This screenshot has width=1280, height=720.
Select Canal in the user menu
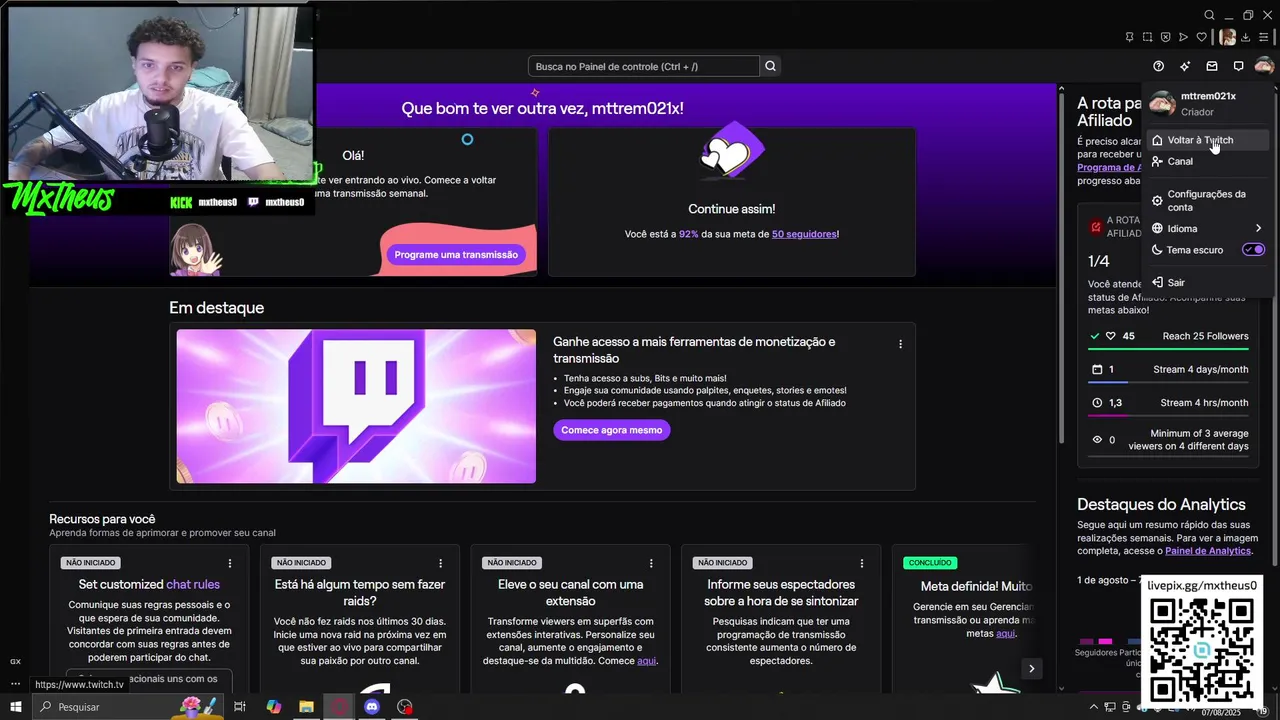[x=1207, y=161]
